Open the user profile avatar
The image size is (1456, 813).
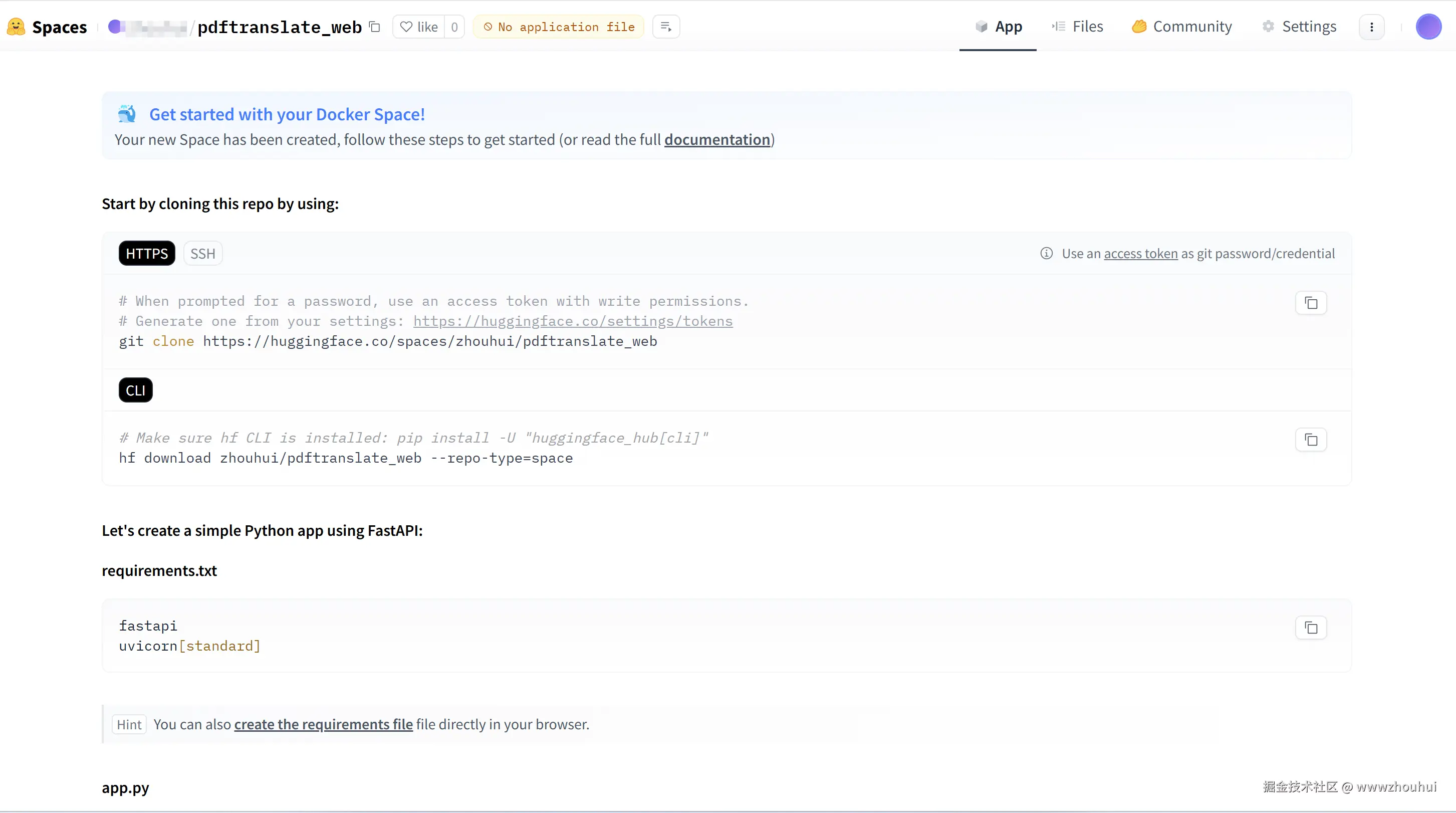(x=1428, y=27)
